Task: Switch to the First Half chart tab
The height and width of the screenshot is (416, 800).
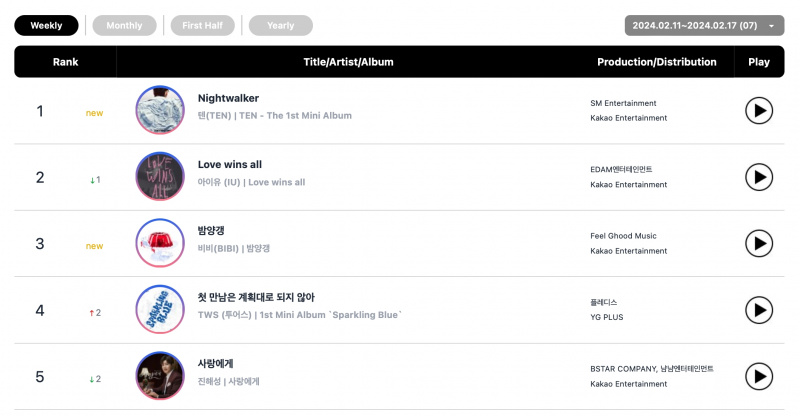Action: pyautogui.click(x=203, y=26)
